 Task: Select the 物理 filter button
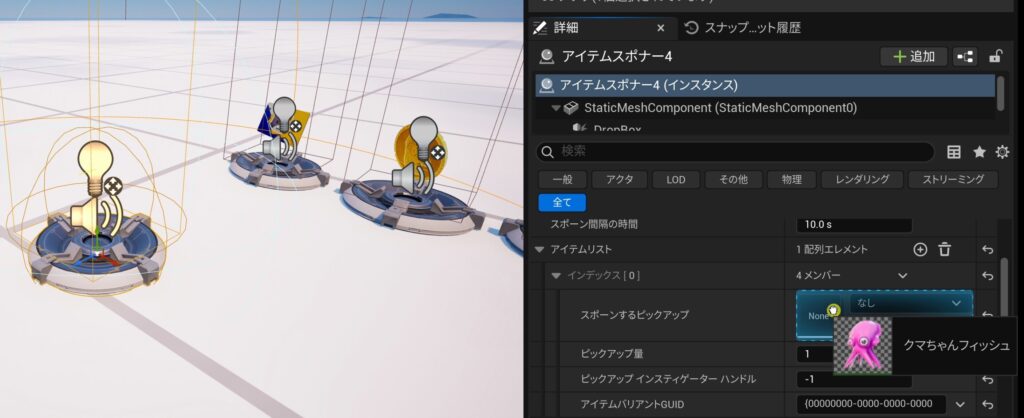(790, 180)
